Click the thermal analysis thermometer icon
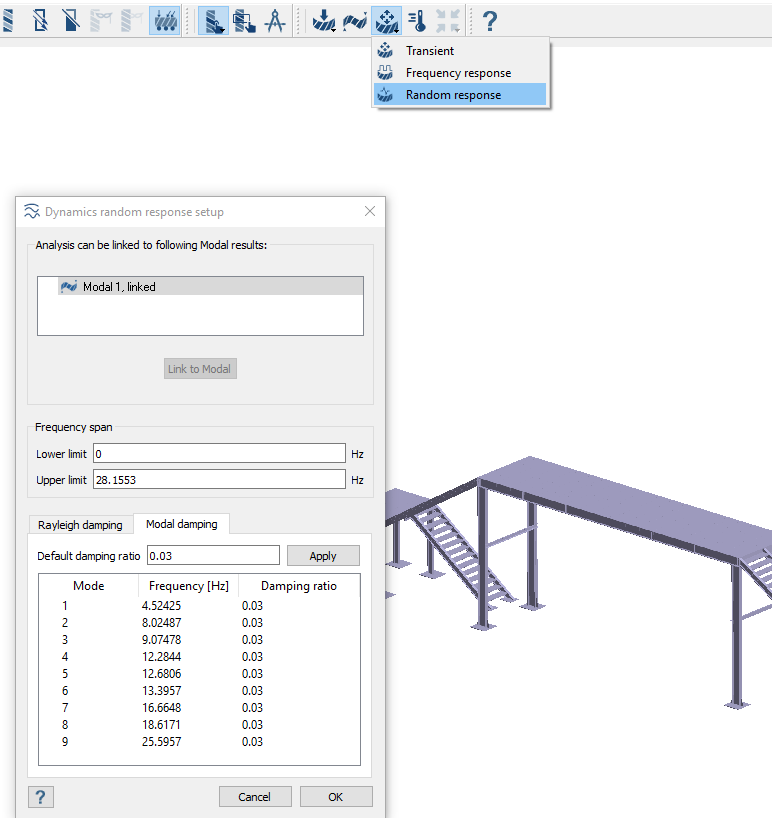The height and width of the screenshot is (818, 772). (x=417, y=20)
